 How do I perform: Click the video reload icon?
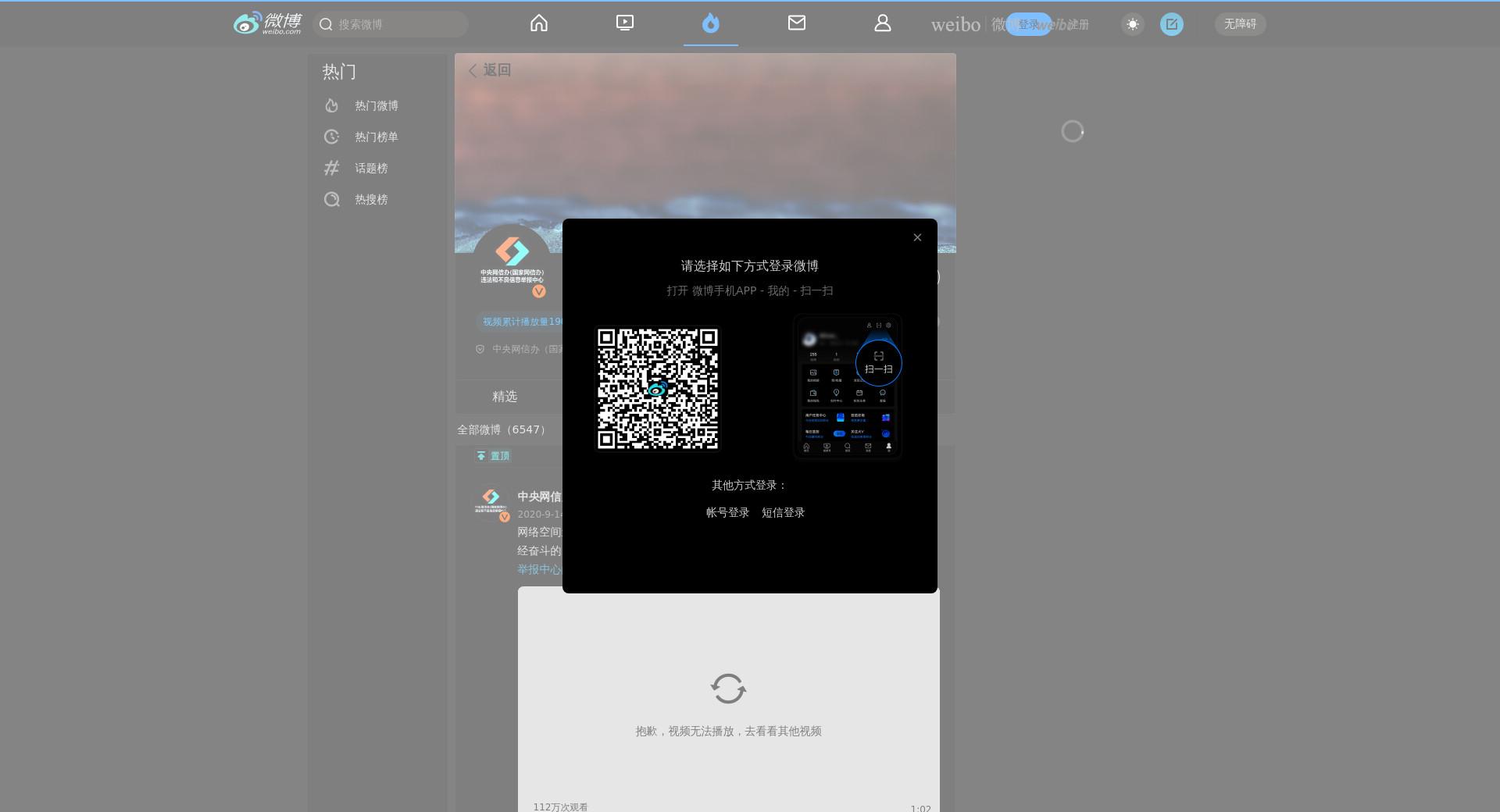(x=728, y=689)
